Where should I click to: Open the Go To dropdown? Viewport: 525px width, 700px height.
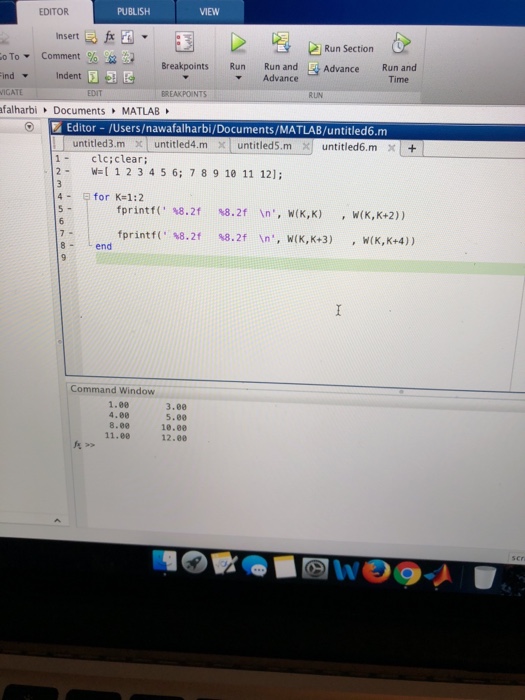(14, 57)
